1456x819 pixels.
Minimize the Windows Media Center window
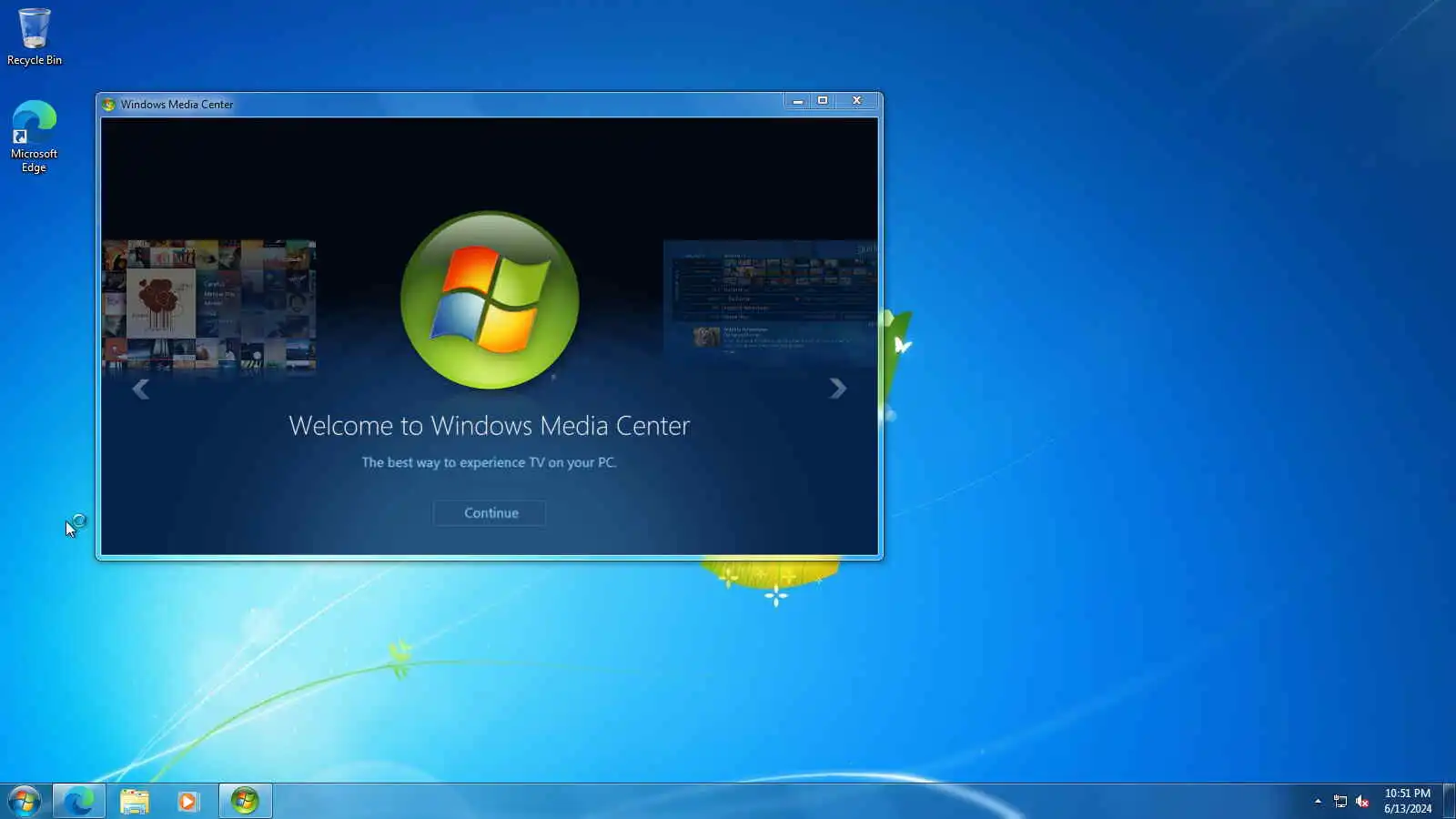(x=797, y=101)
